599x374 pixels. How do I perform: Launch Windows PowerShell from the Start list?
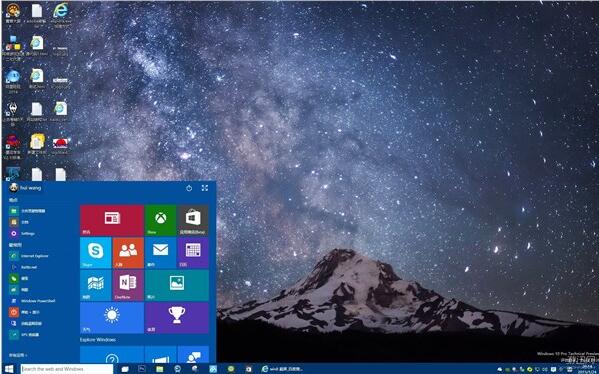point(32,301)
